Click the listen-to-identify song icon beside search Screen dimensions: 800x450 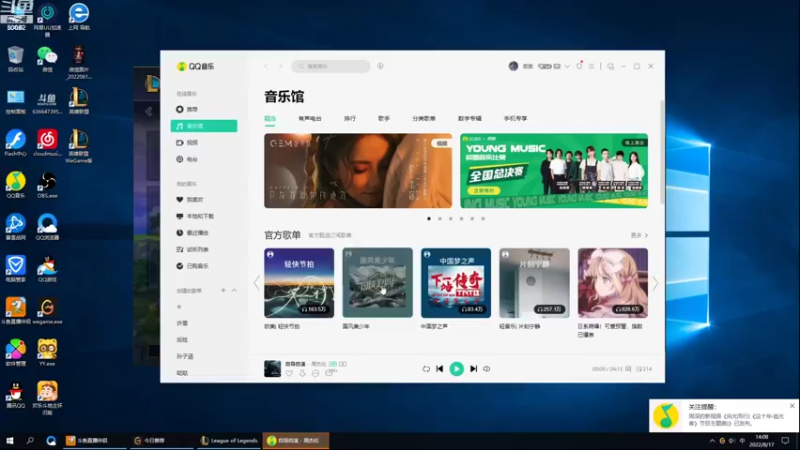(380, 66)
